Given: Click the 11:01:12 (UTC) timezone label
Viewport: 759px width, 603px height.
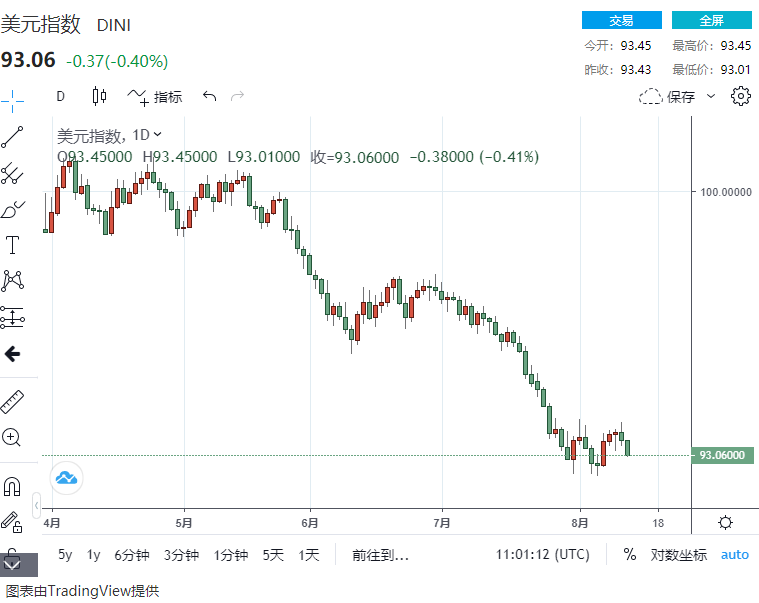Looking at the screenshot, I should [x=543, y=555].
